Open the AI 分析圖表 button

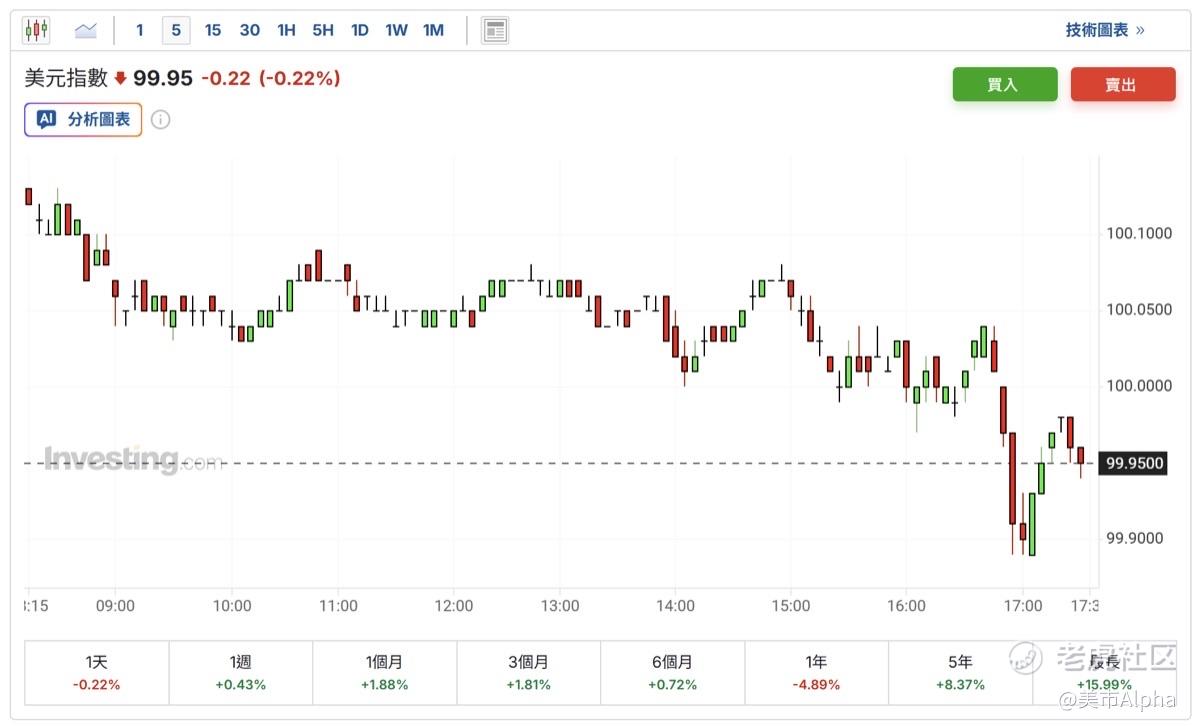click(x=84, y=120)
